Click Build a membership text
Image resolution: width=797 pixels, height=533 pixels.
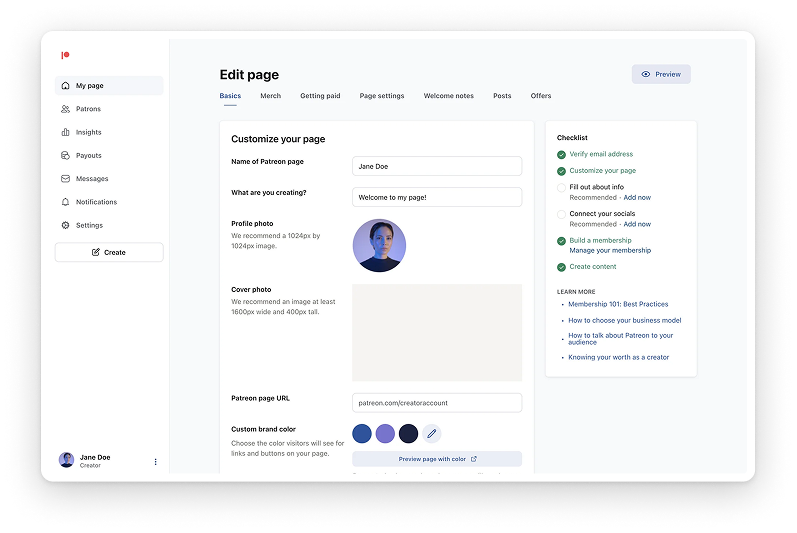[x=600, y=240]
